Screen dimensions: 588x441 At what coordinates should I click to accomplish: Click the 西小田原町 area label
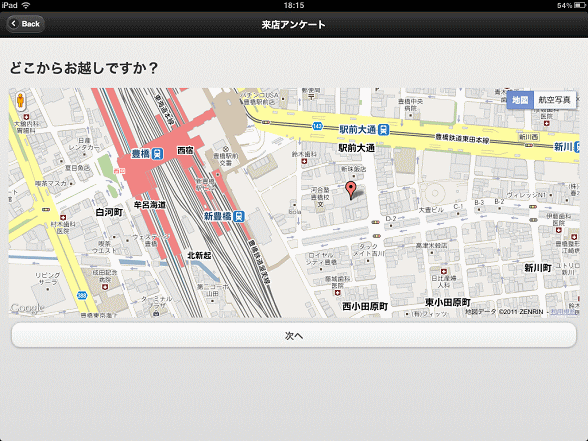point(365,306)
